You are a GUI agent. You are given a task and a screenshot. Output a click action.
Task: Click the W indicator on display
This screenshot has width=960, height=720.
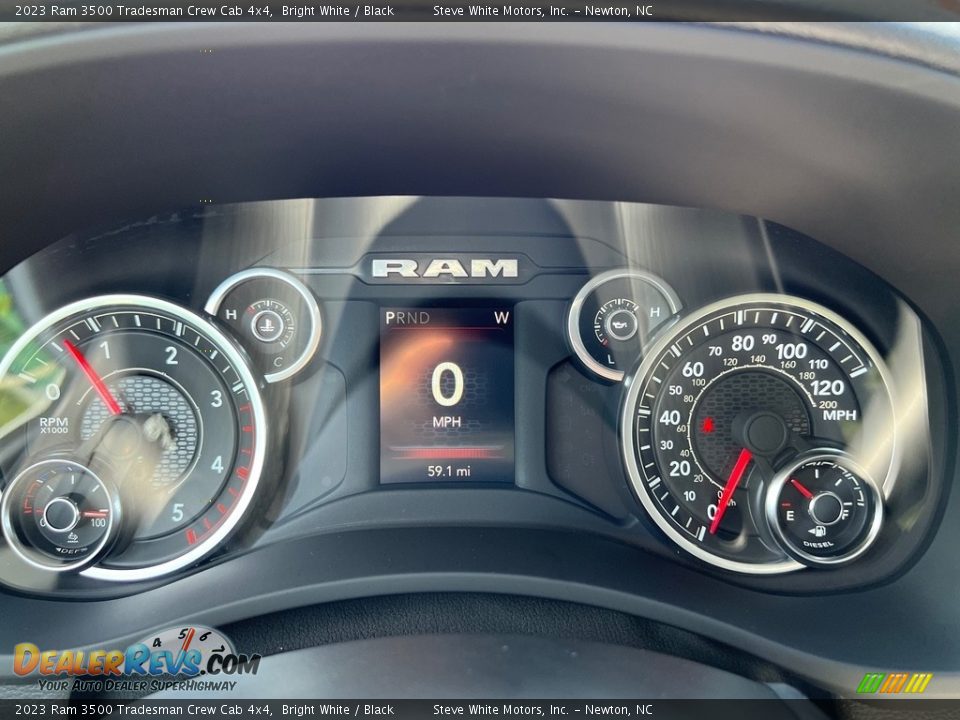coord(501,317)
